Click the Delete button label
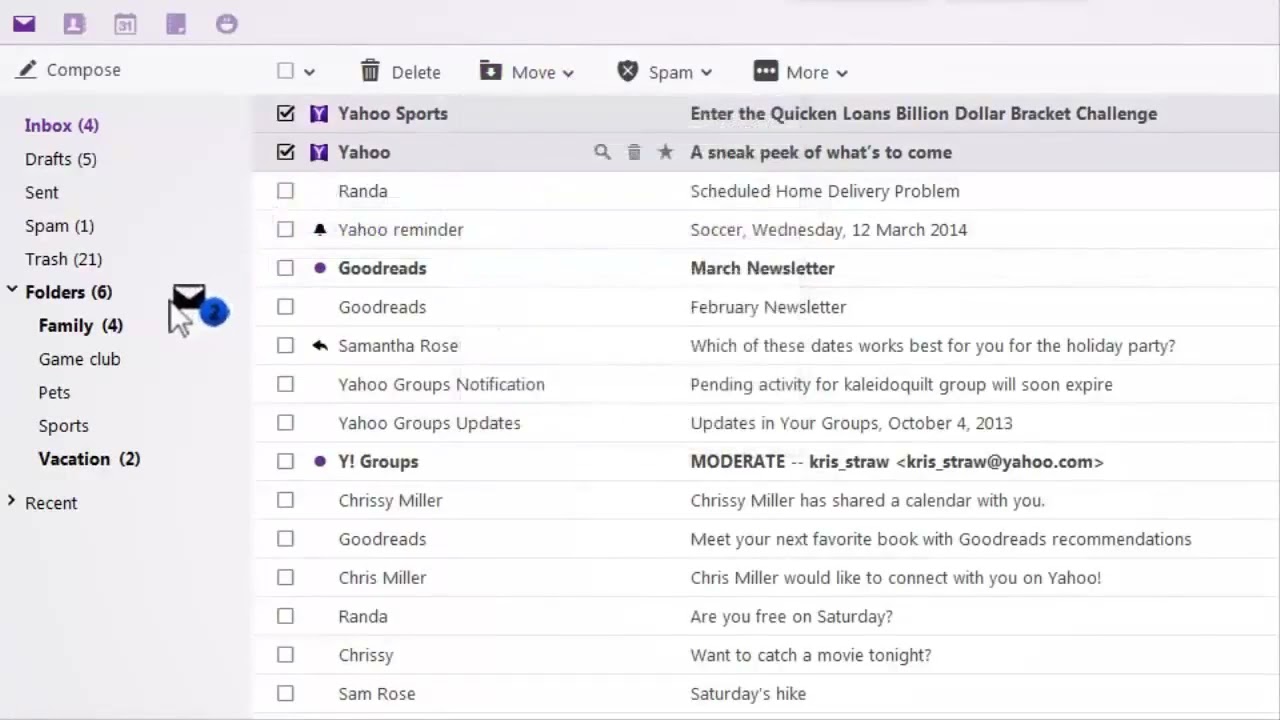This screenshot has width=1280, height=720. 416,72
